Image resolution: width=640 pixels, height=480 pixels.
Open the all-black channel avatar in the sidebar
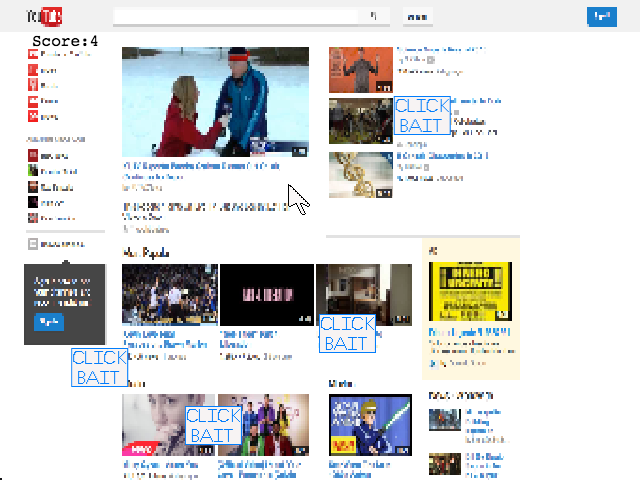point(33,202)
